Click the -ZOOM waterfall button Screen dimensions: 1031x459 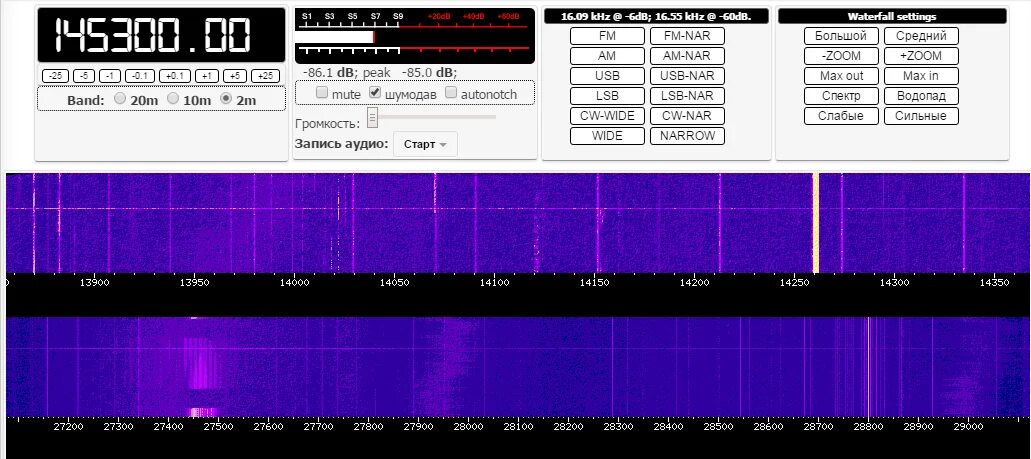coord(841,56)
